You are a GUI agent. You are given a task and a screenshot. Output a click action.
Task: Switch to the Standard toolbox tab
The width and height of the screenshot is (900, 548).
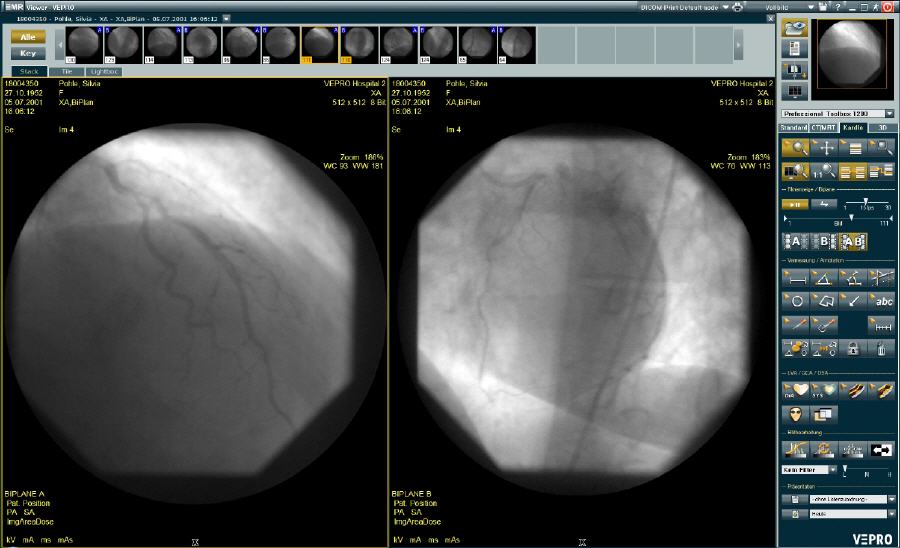click(794, 127)
